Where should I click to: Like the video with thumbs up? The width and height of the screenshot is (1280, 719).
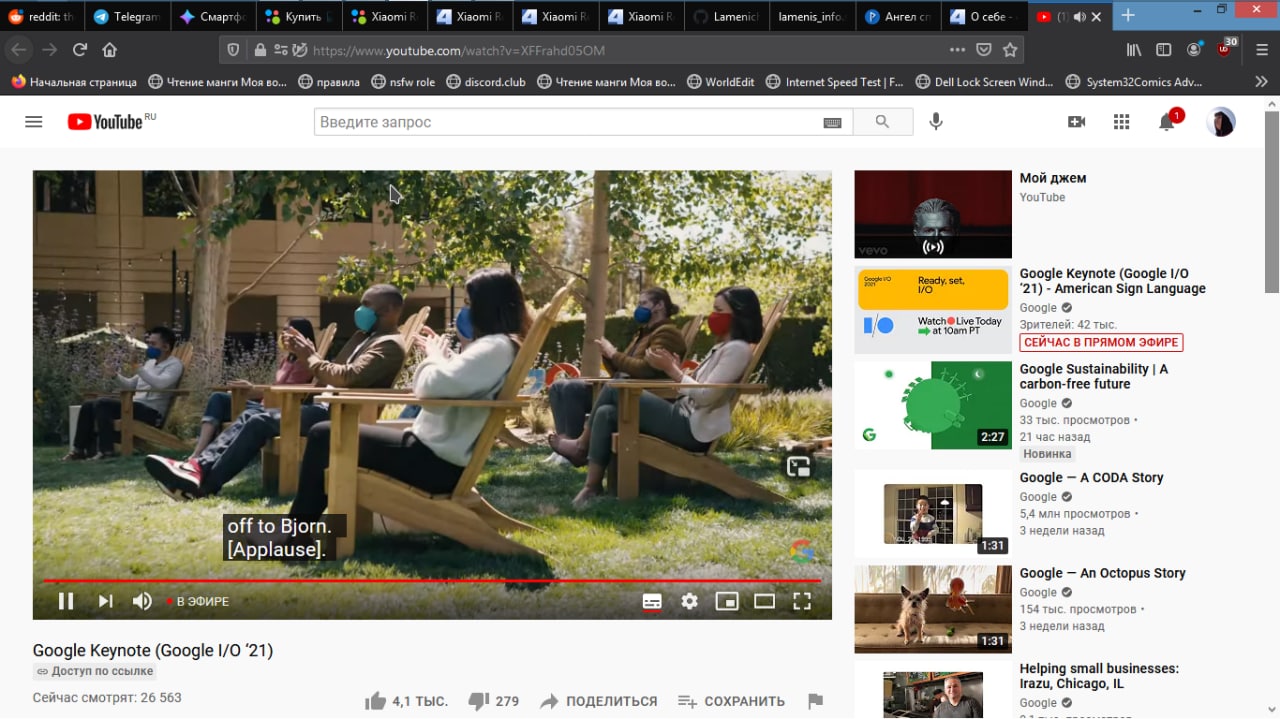point(376,701)
